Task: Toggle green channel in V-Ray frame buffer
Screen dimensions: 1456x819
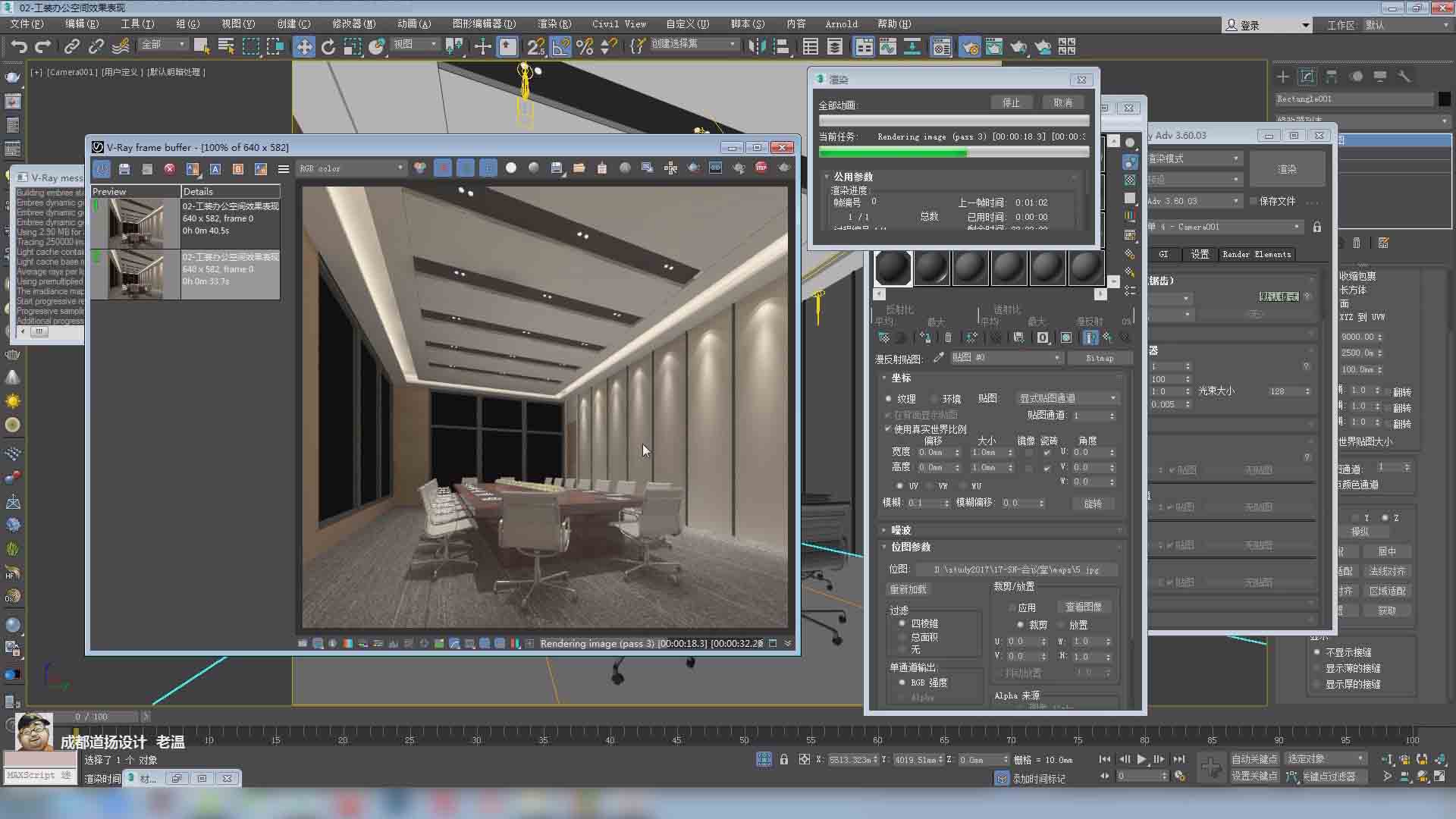Action: pos(466,168)
